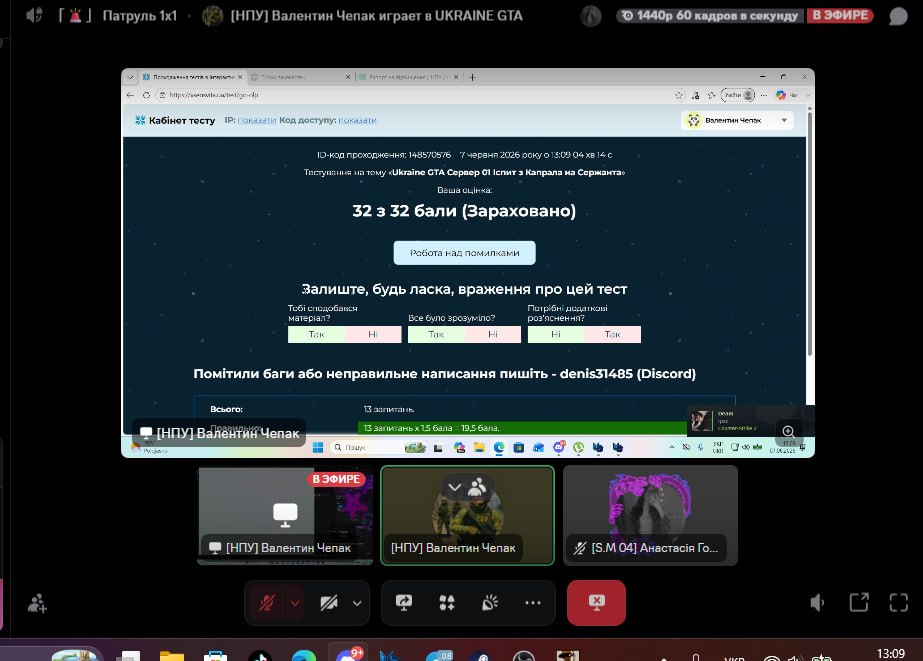The height and width of the screenshot is (661, 923).
Task: Click the browser refresh icon in the stream
Action: pos(146,95)
